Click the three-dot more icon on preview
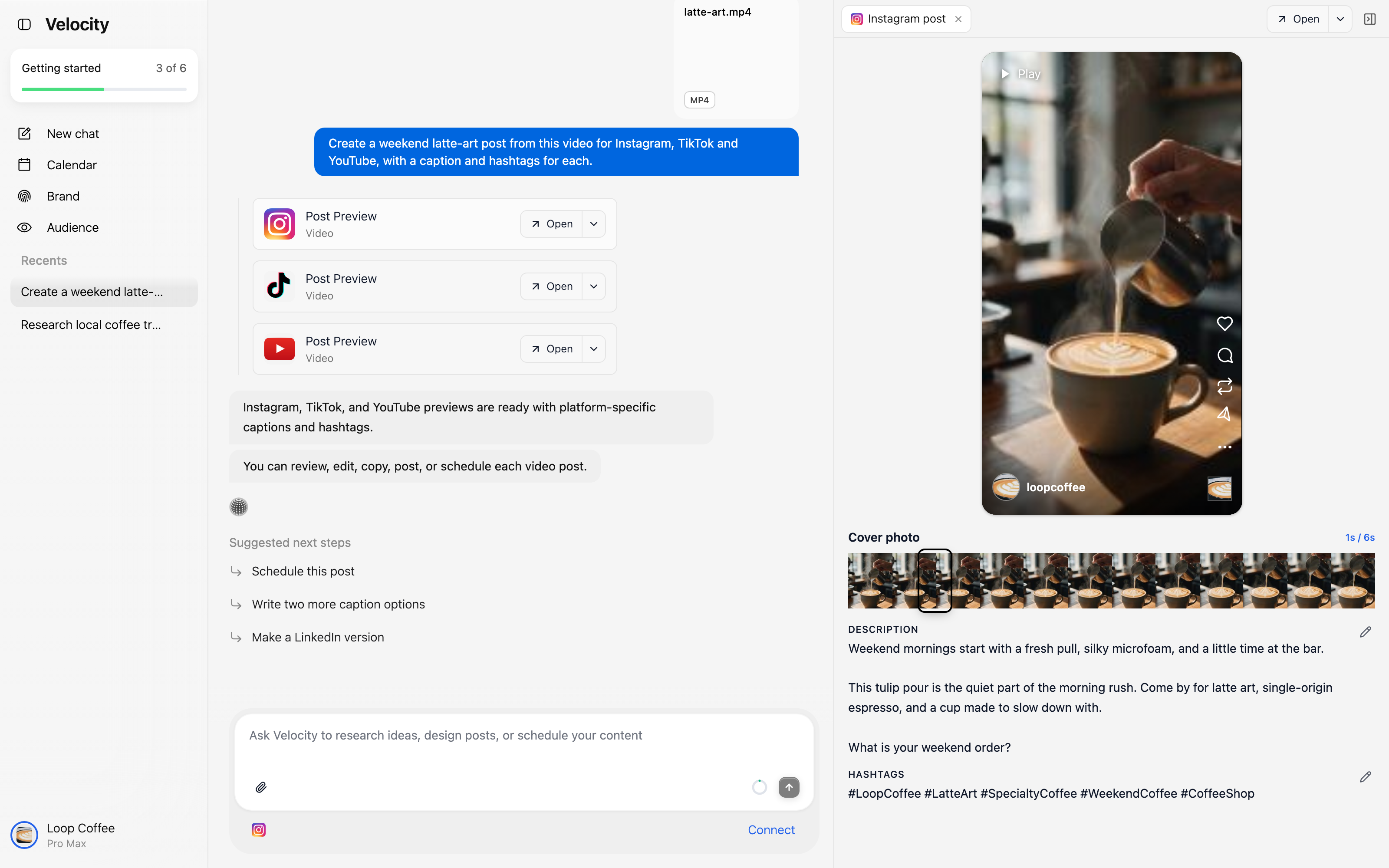This screenshot has height=868, width=1389. 1224,447
